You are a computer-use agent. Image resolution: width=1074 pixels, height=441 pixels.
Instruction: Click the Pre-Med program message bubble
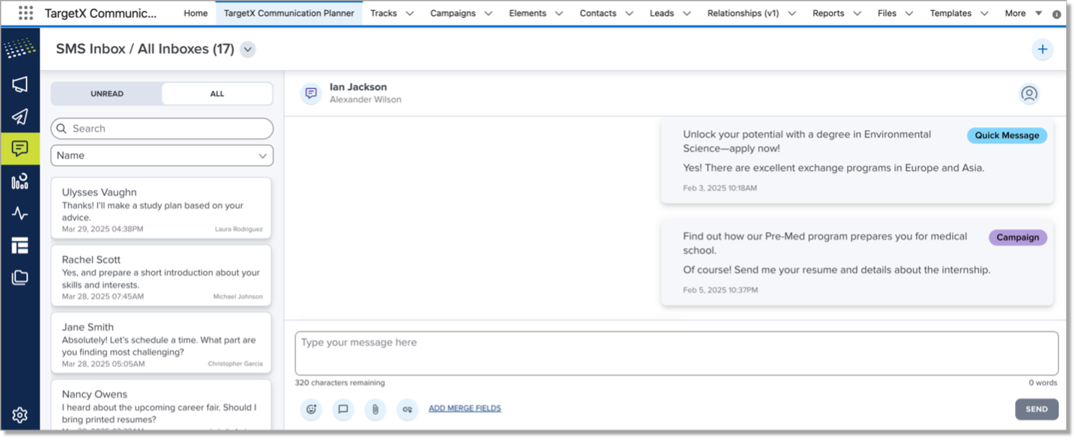click(x=857, y=264)
